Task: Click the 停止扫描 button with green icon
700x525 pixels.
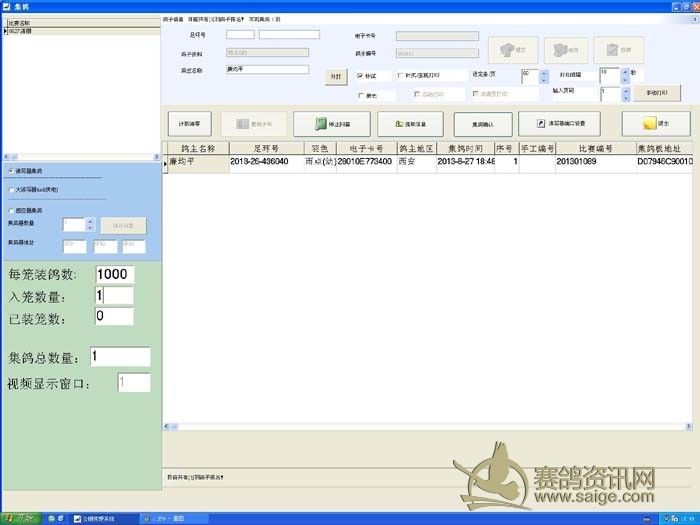Action: point(331,124)
